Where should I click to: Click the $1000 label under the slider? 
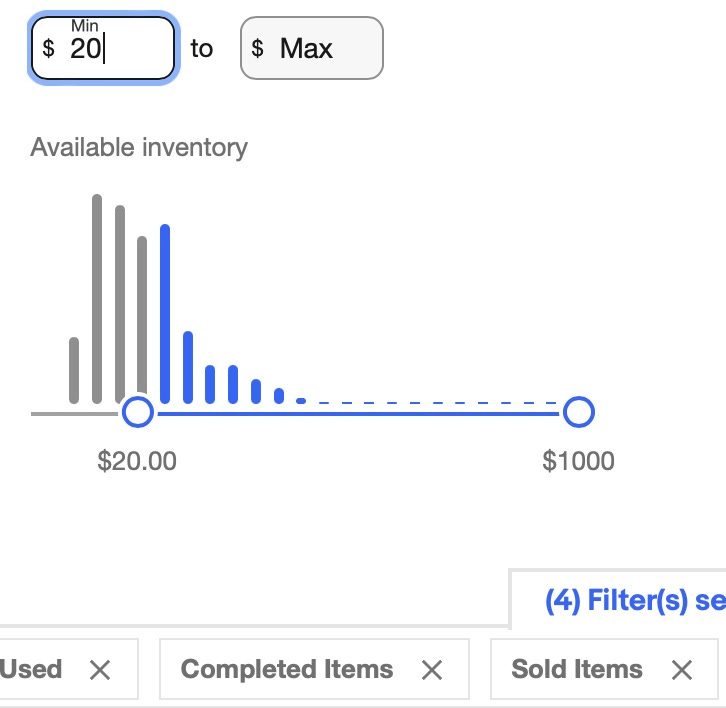click(578, 461)
